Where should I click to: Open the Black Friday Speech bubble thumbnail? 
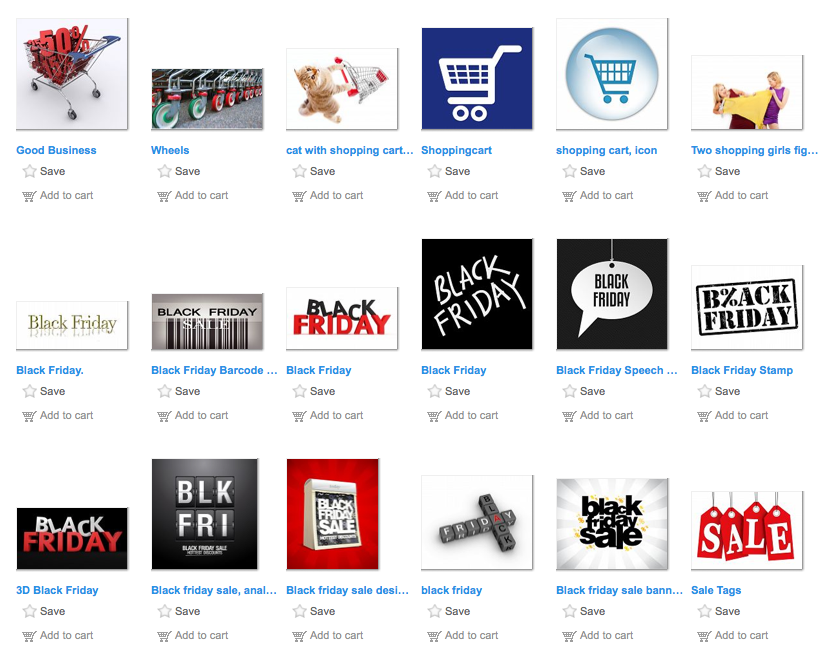coord(612,294)
